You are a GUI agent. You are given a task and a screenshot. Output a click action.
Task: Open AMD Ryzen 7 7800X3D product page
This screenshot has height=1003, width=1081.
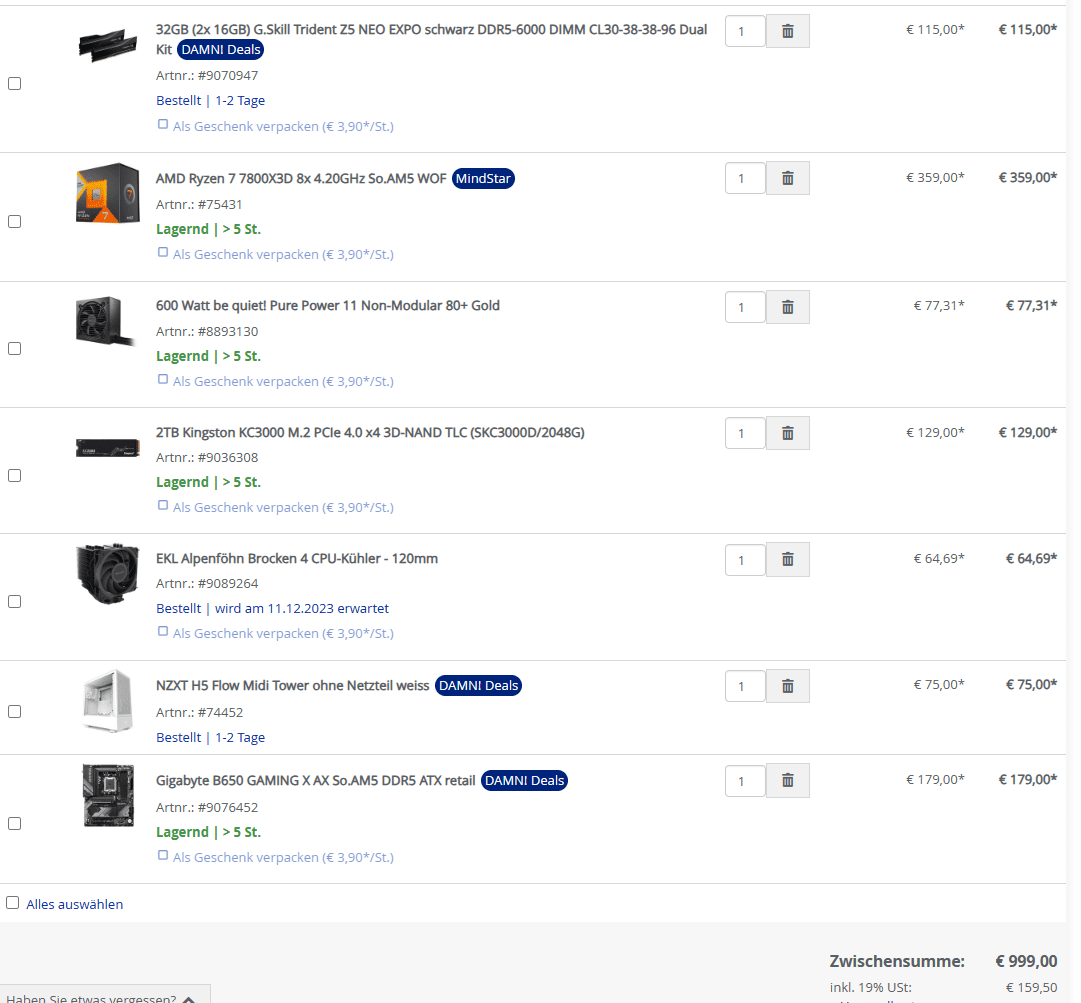click(x=301, y=179)
